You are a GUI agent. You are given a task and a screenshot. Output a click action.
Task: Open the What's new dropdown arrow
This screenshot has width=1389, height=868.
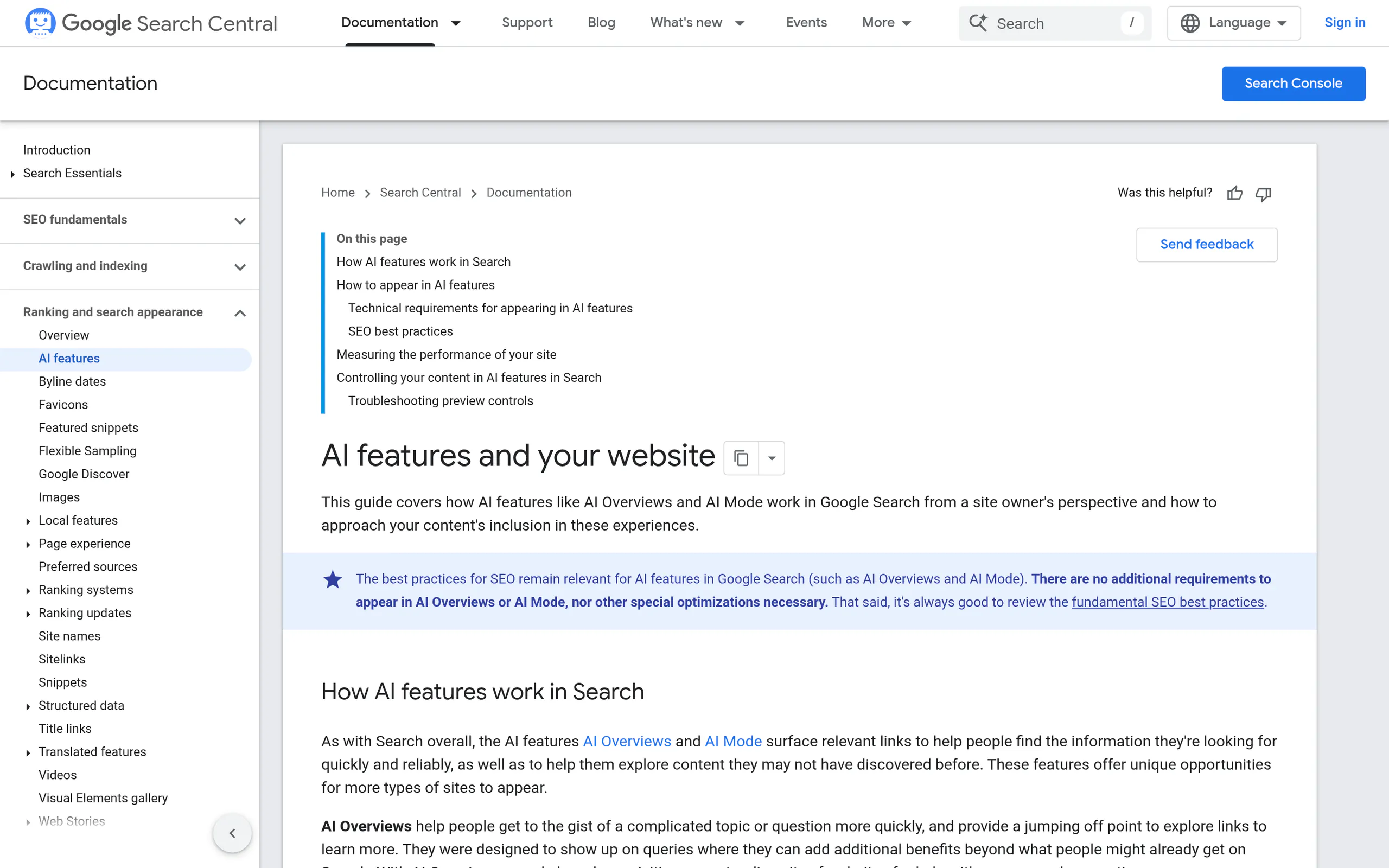(740, 23)
